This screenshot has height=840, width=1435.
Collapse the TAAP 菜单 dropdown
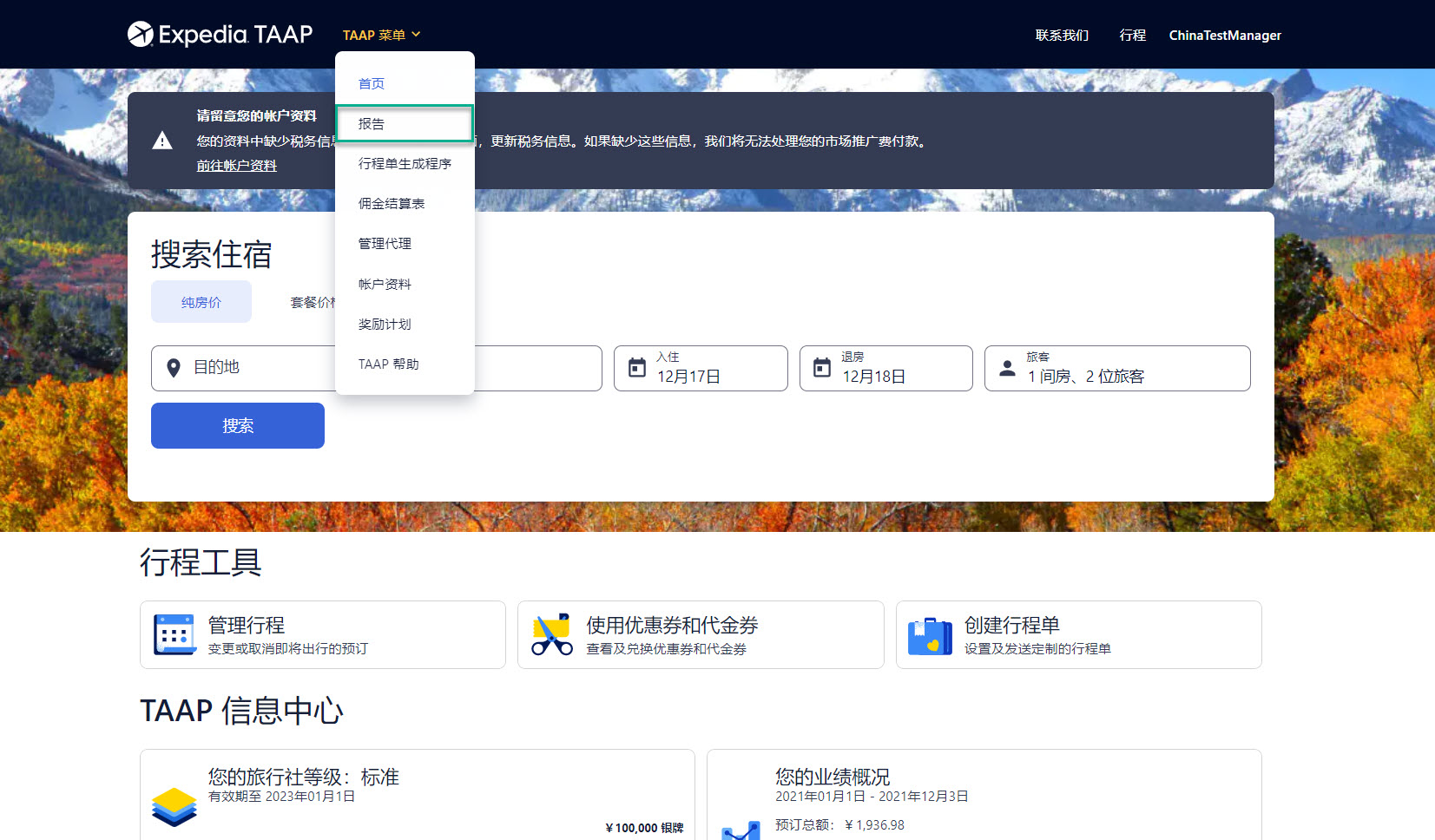pos(381,35)
